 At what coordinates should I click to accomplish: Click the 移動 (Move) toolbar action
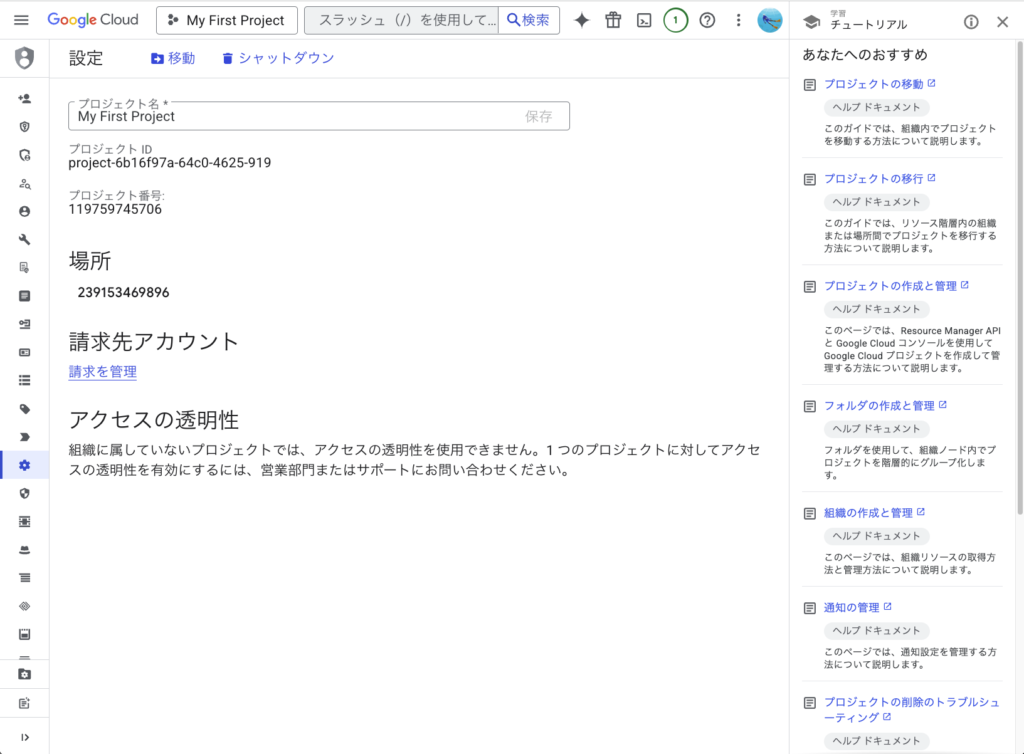point(173,58)
